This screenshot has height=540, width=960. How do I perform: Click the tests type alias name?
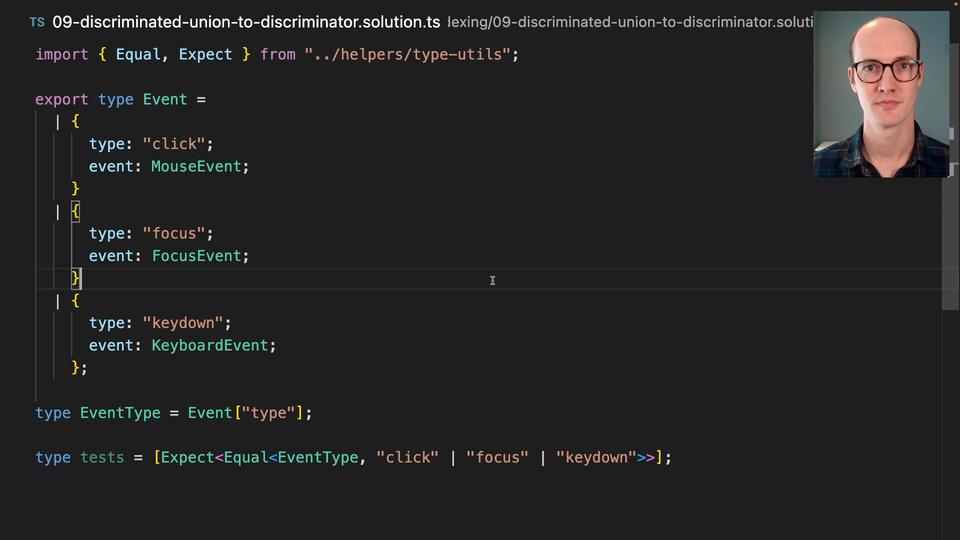pyautogui.click(x=102, y=457)
